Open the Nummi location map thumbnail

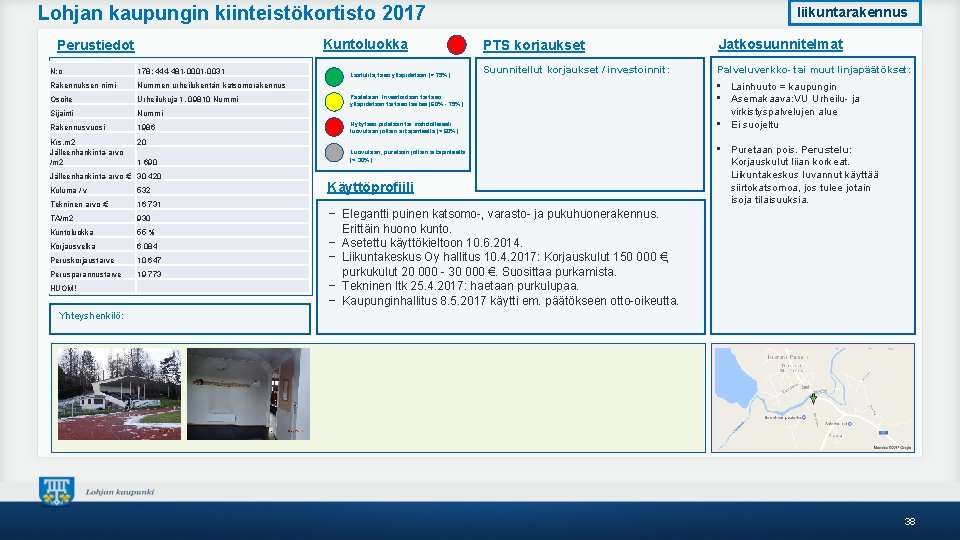click(x=813, y=398)
